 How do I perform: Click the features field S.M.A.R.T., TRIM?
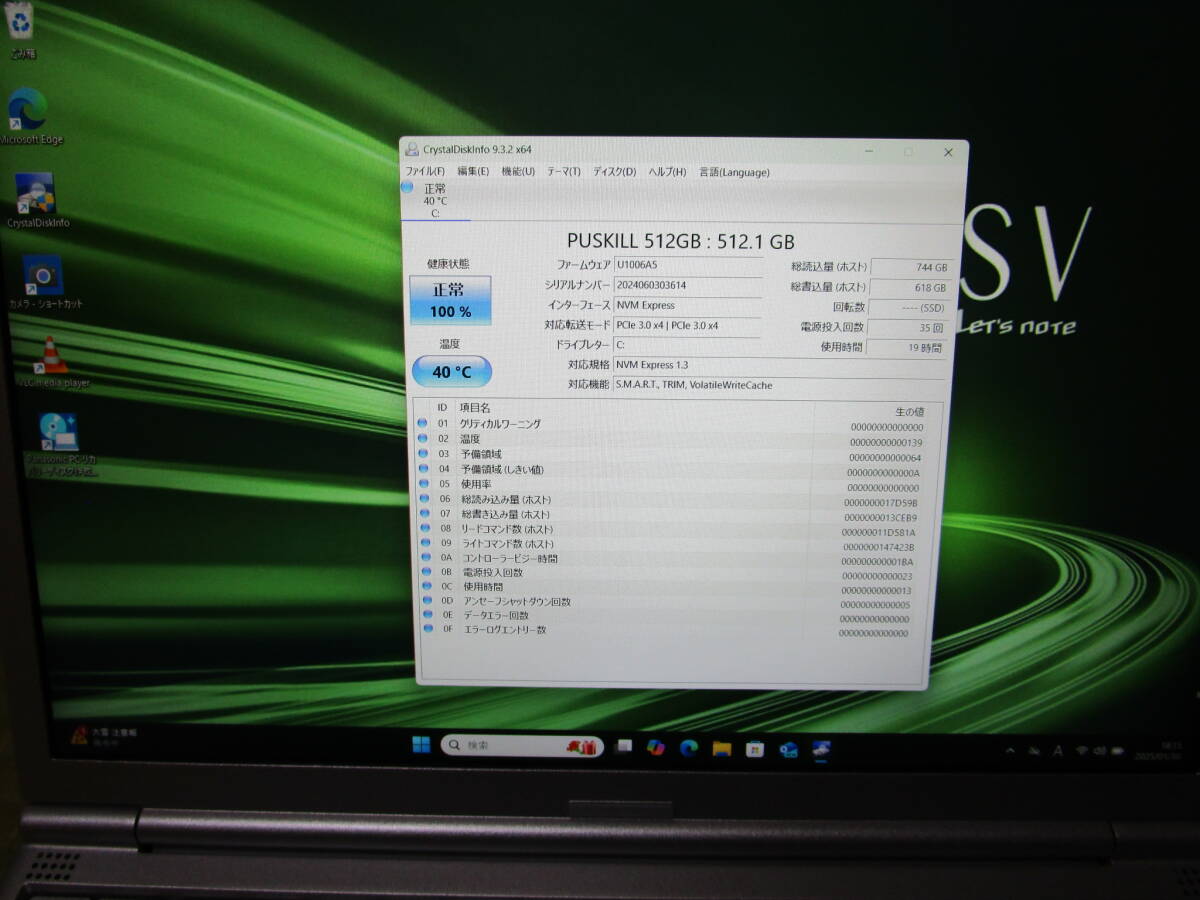click(x=780, y=385)
